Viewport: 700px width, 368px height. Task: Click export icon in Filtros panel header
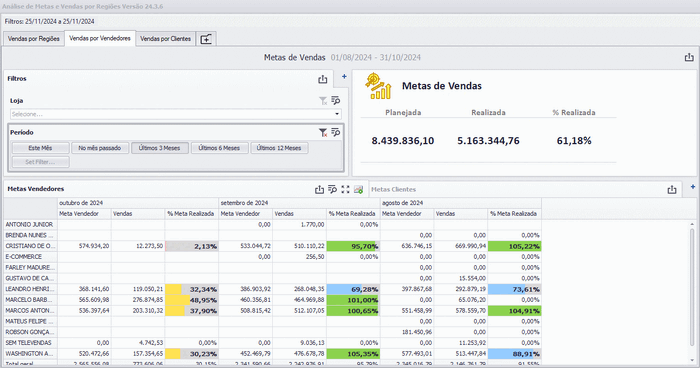(x=322, y=79)
